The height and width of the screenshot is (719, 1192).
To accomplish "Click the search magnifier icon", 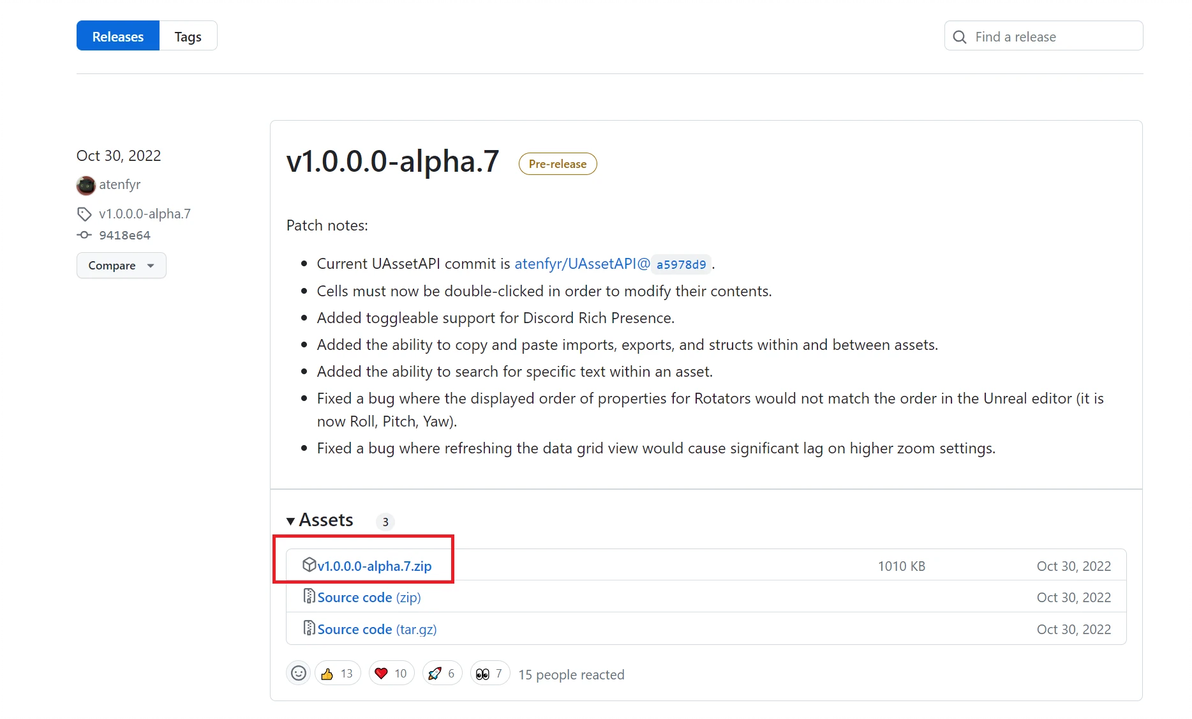I will pyautogui.click(x=960, y=37).
